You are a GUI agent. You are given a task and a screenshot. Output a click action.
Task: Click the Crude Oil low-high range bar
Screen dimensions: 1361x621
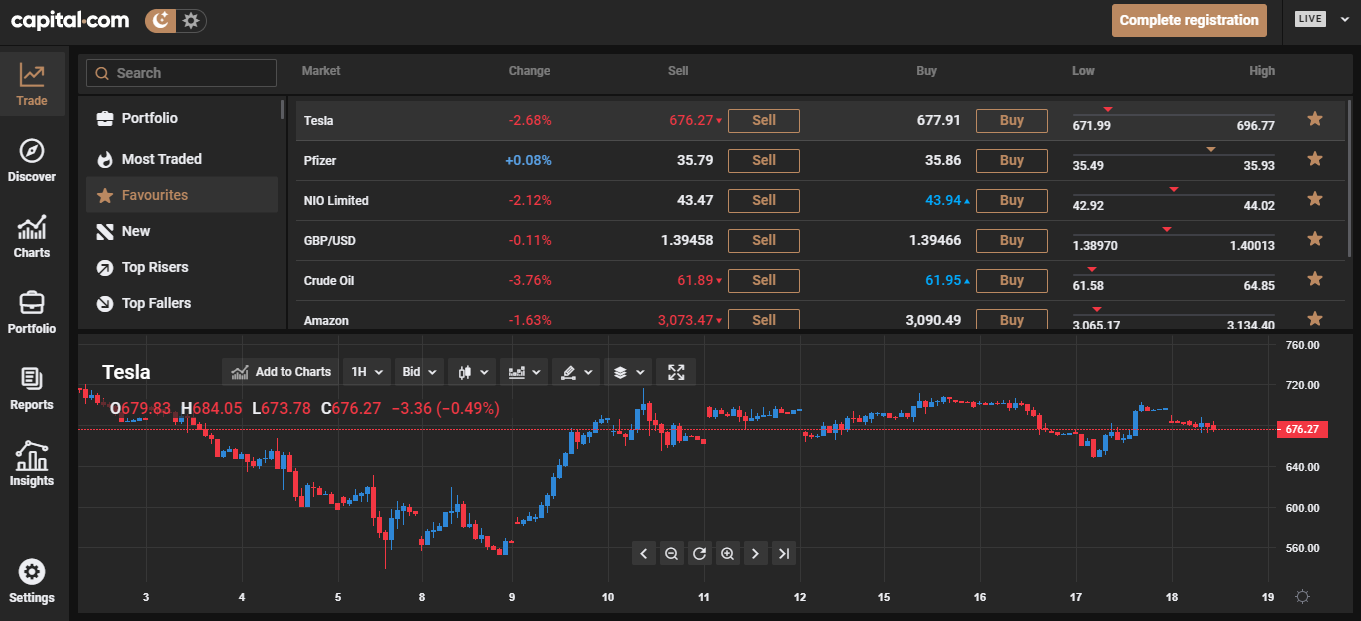tap(1173, 274)
